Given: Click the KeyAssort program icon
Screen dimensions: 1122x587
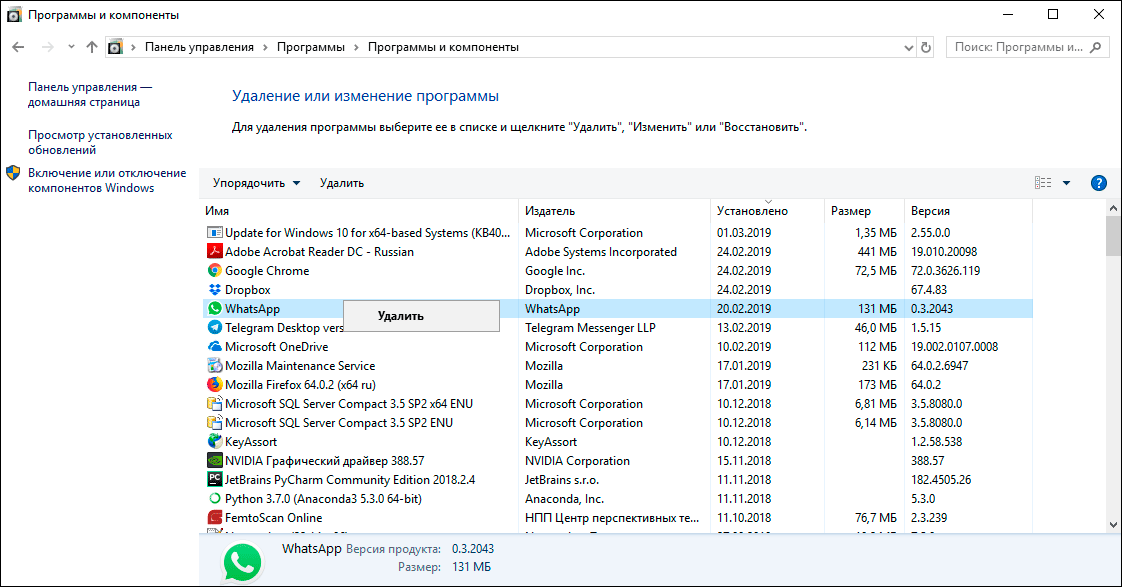Looking at the screenshot, I should (215, 441).
